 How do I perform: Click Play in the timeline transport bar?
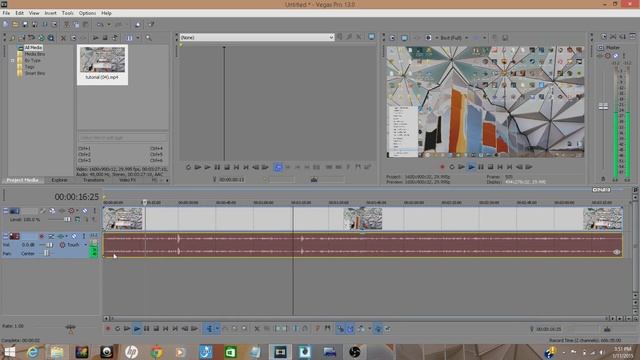(137, 329)
